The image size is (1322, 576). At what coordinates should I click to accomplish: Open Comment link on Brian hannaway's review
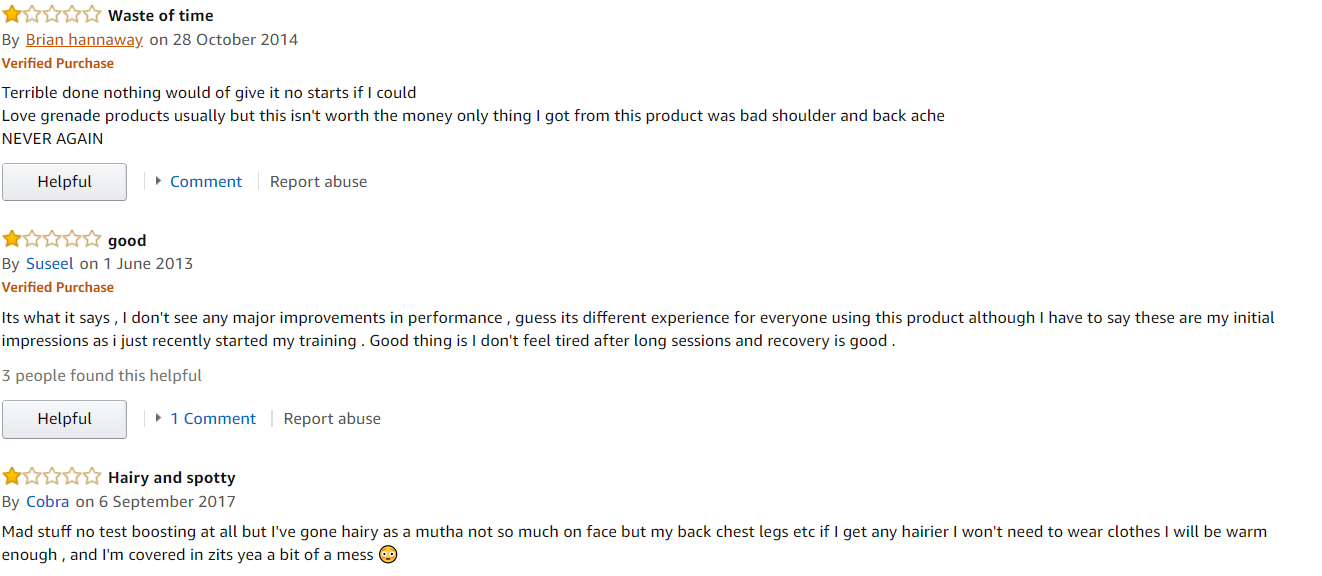point(206,182)
